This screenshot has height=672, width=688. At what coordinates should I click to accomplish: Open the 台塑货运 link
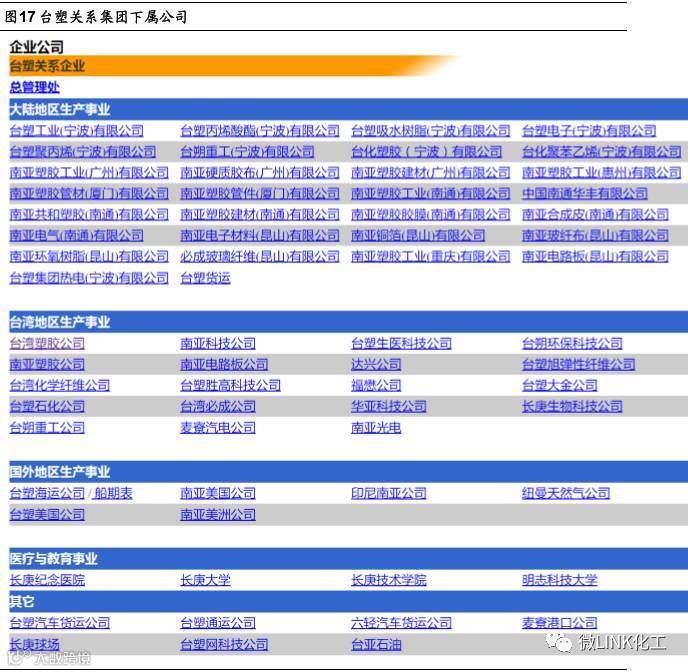tap(205, 278)
